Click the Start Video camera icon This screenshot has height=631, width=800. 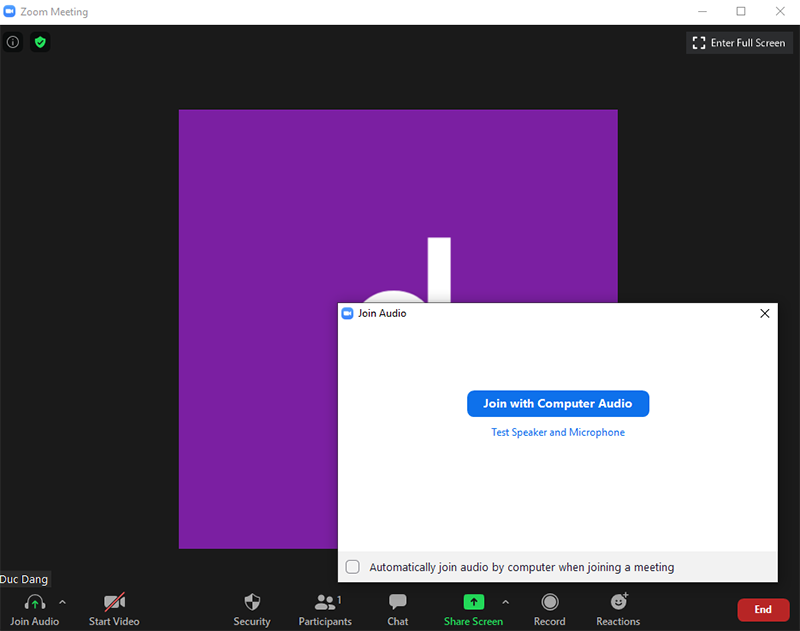(114, 603)
